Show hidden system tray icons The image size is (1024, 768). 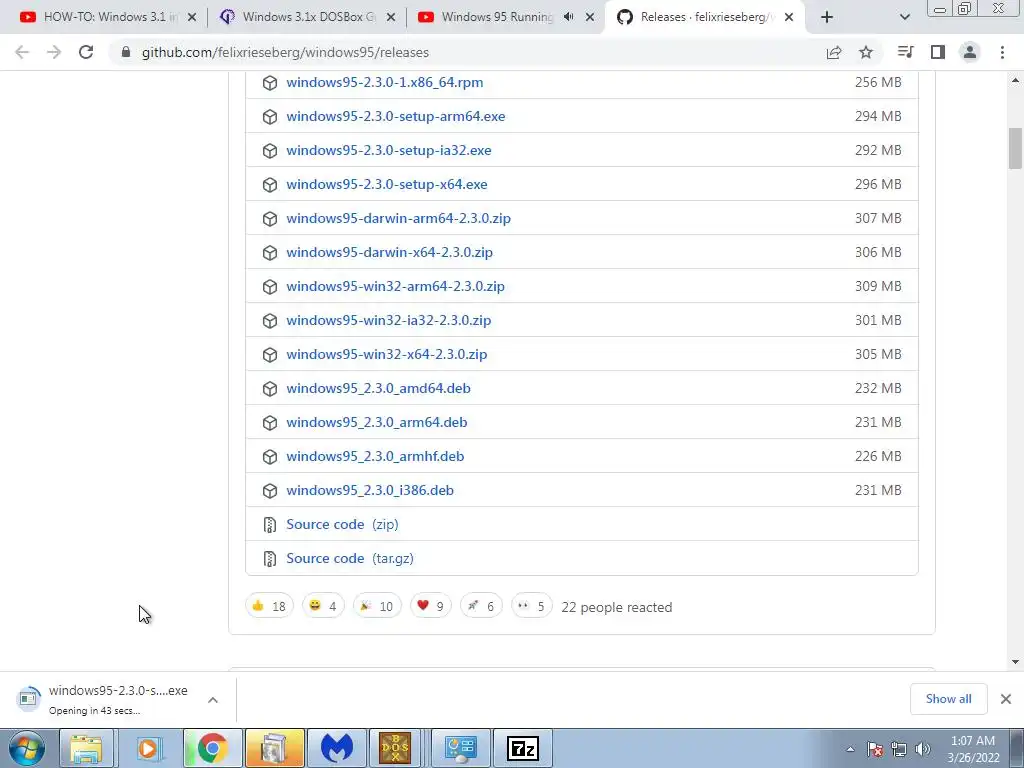850,749
